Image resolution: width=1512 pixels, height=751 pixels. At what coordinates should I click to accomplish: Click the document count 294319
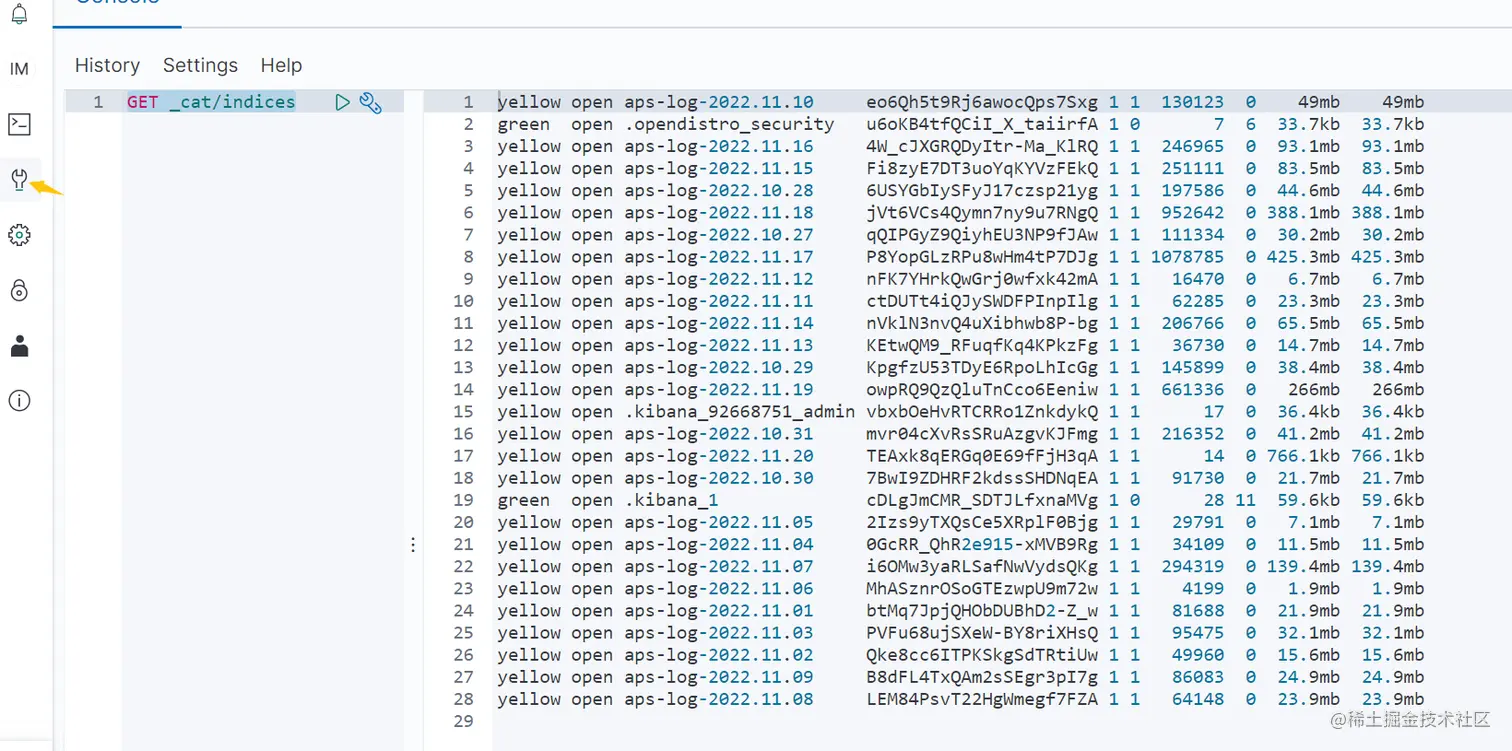pyautogui.click(x=1192, y=566)
